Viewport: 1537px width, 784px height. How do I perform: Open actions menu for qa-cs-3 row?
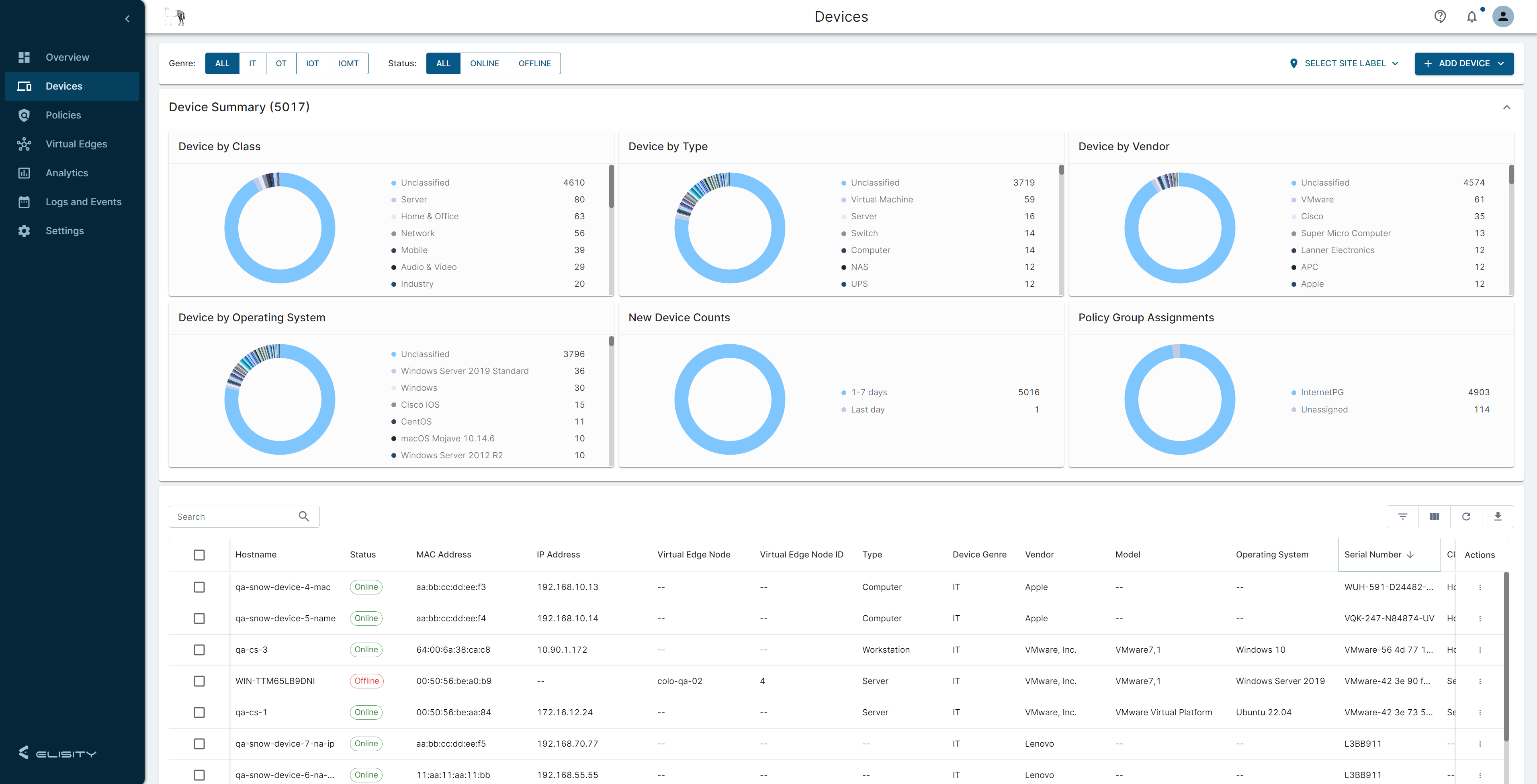point(1480,650)
